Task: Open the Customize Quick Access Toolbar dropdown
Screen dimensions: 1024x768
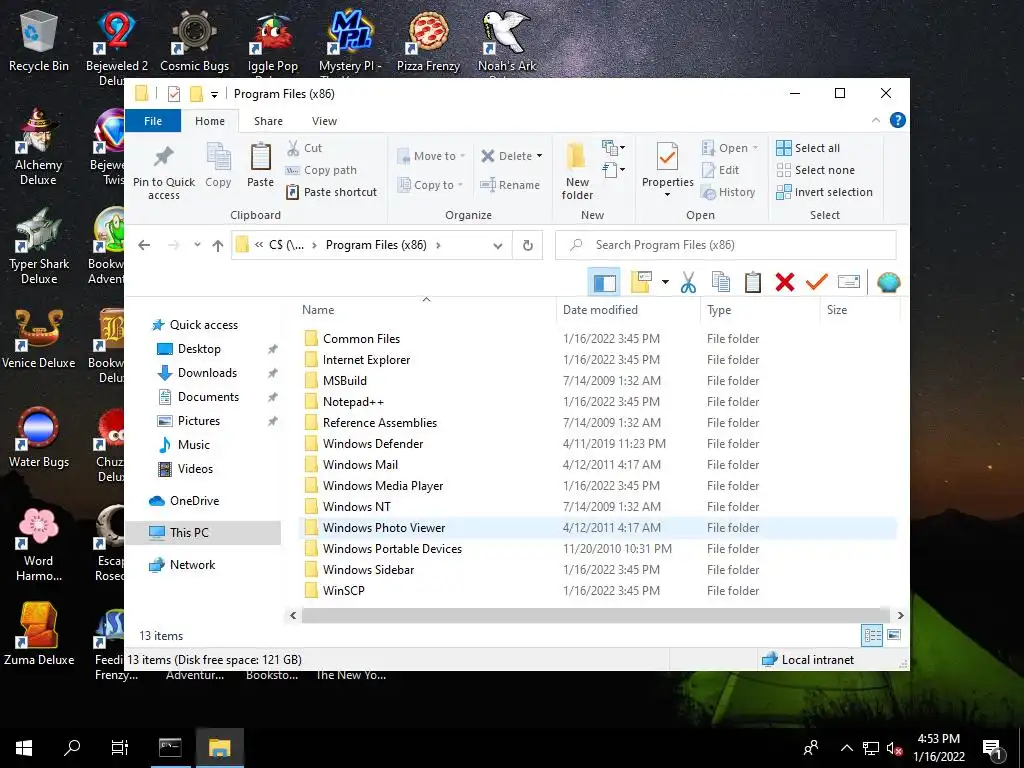Action: coord(214,95)
